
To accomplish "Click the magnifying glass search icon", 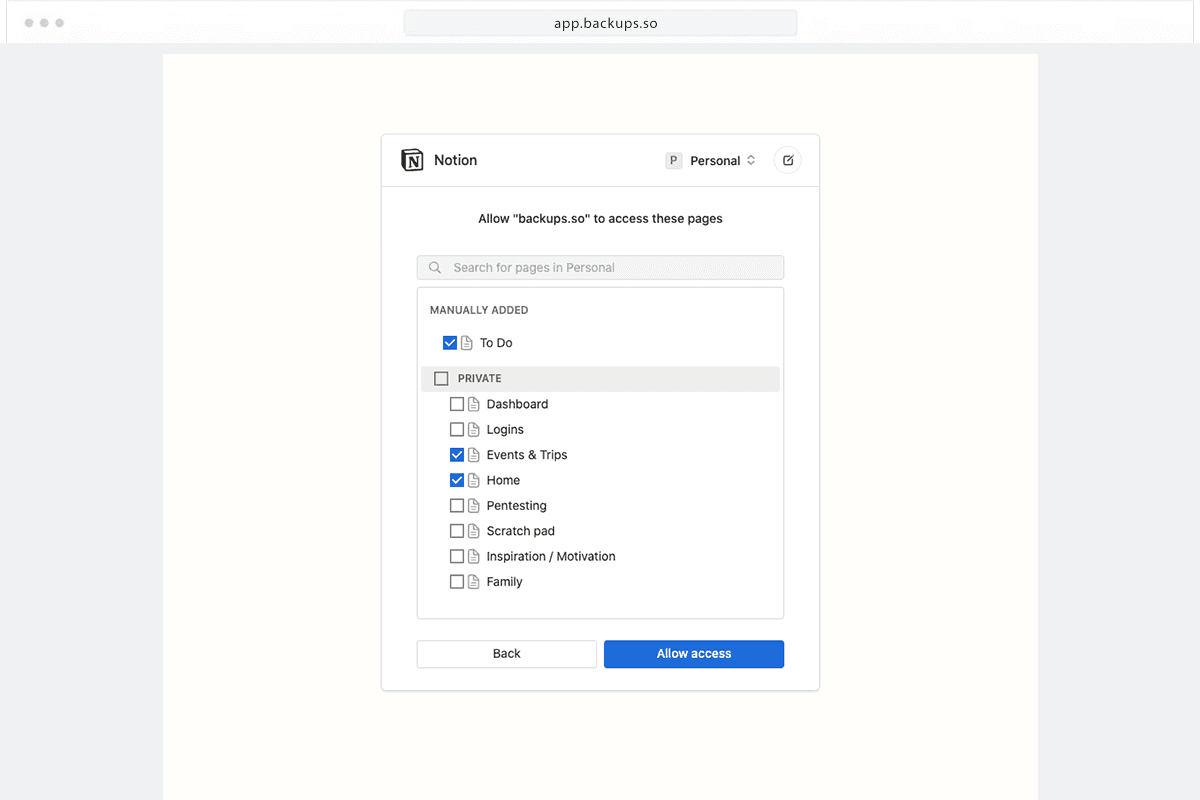I will (434, 267).
